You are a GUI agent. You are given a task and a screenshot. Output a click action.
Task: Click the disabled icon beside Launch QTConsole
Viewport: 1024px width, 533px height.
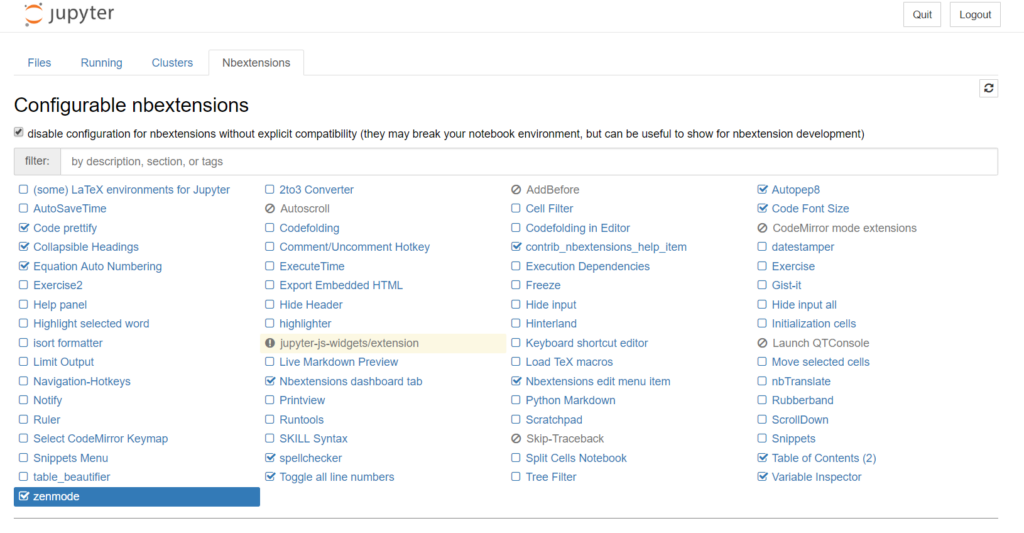(x=763, y=343)
